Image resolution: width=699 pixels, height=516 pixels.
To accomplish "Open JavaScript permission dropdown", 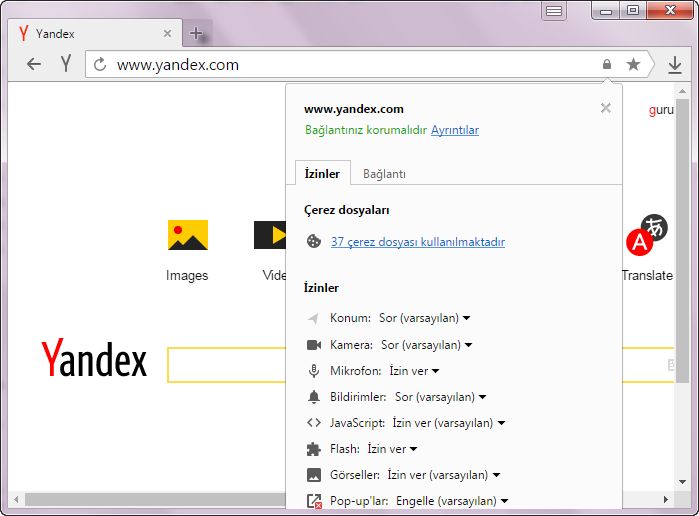I will point(448,423).
